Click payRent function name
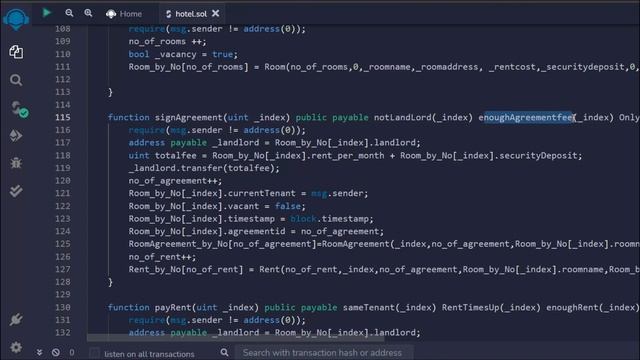 click(x=173, y=307)
